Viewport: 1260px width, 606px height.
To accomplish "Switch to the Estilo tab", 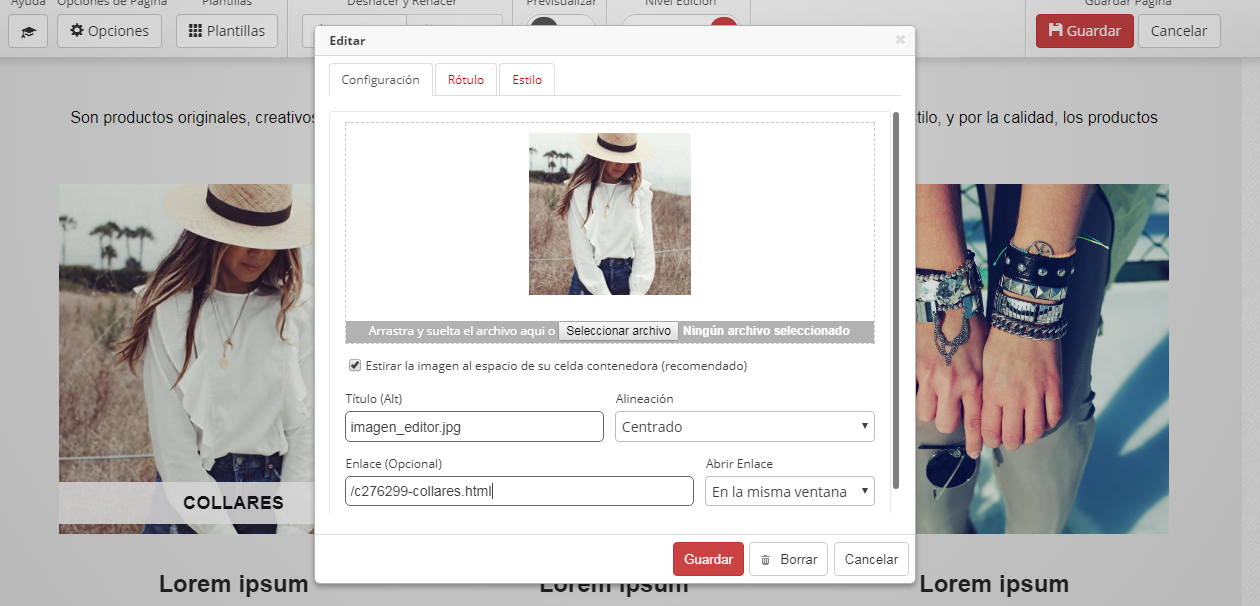I will coord(527,80).
